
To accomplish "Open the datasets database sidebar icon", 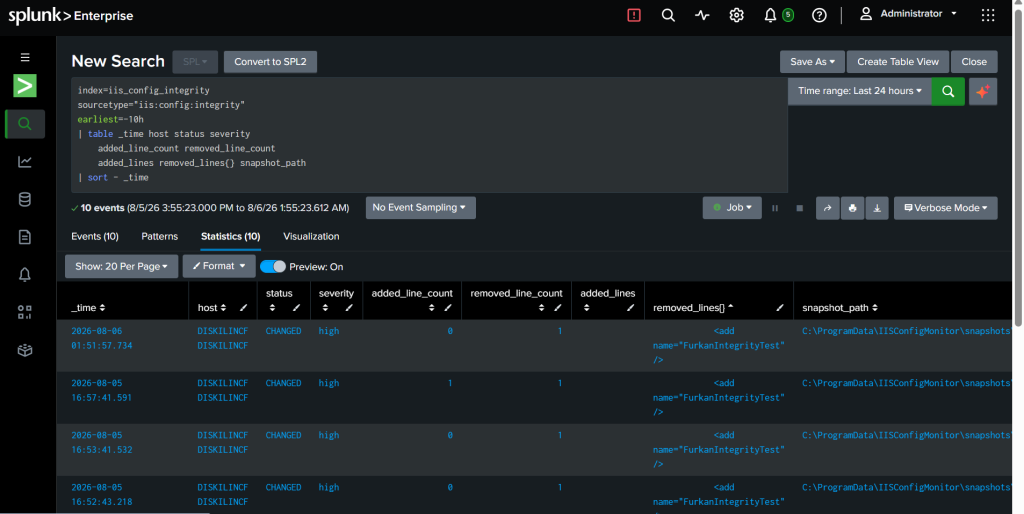I will 25,199.
